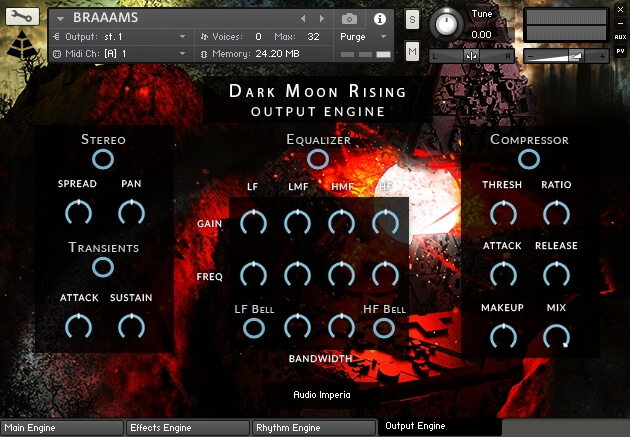
Task: Click the Output routing icon
Action: (x=56, y=37)
